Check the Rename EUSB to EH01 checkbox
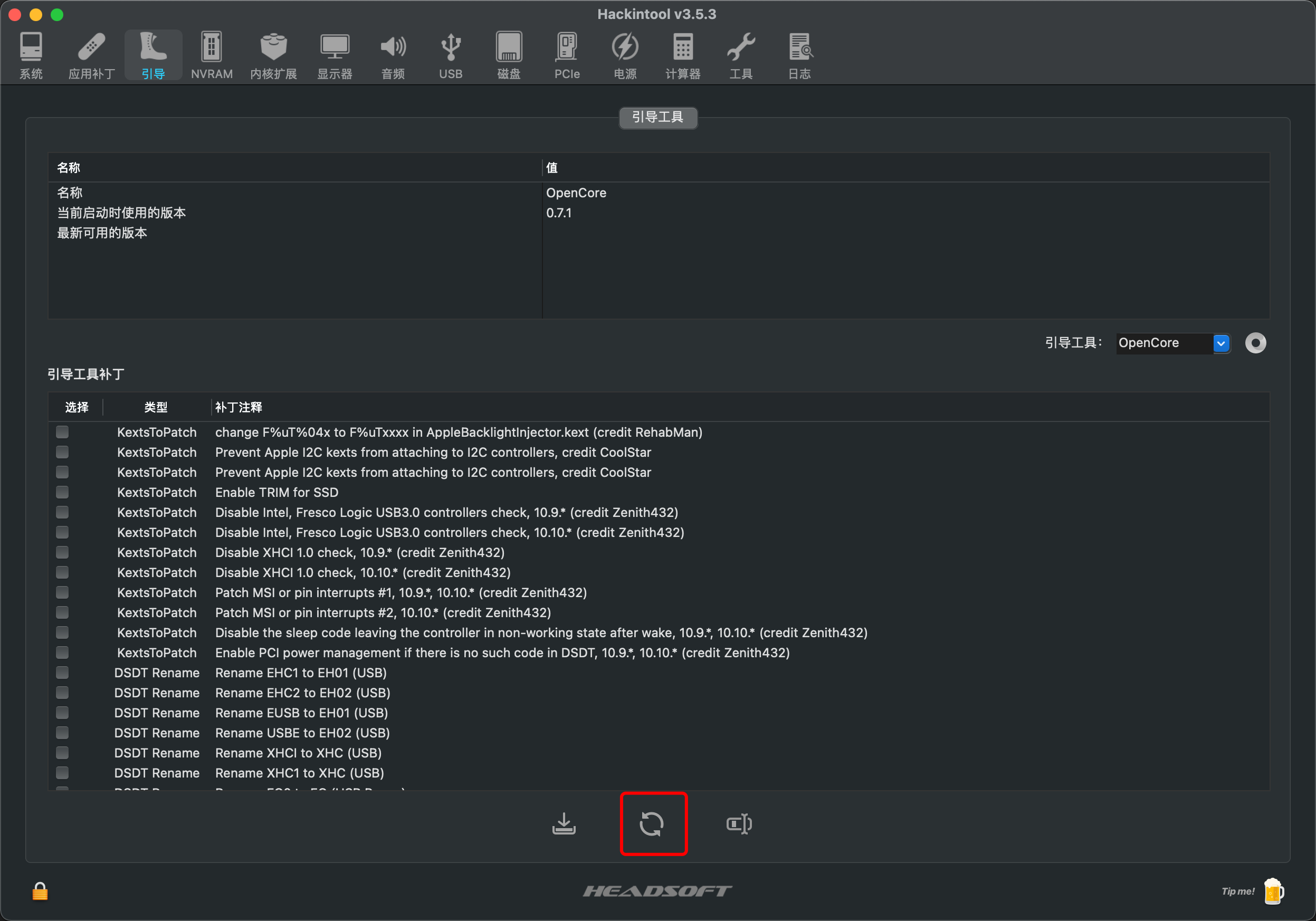Viewport: 1316px width, 921px height. [62, 713]
